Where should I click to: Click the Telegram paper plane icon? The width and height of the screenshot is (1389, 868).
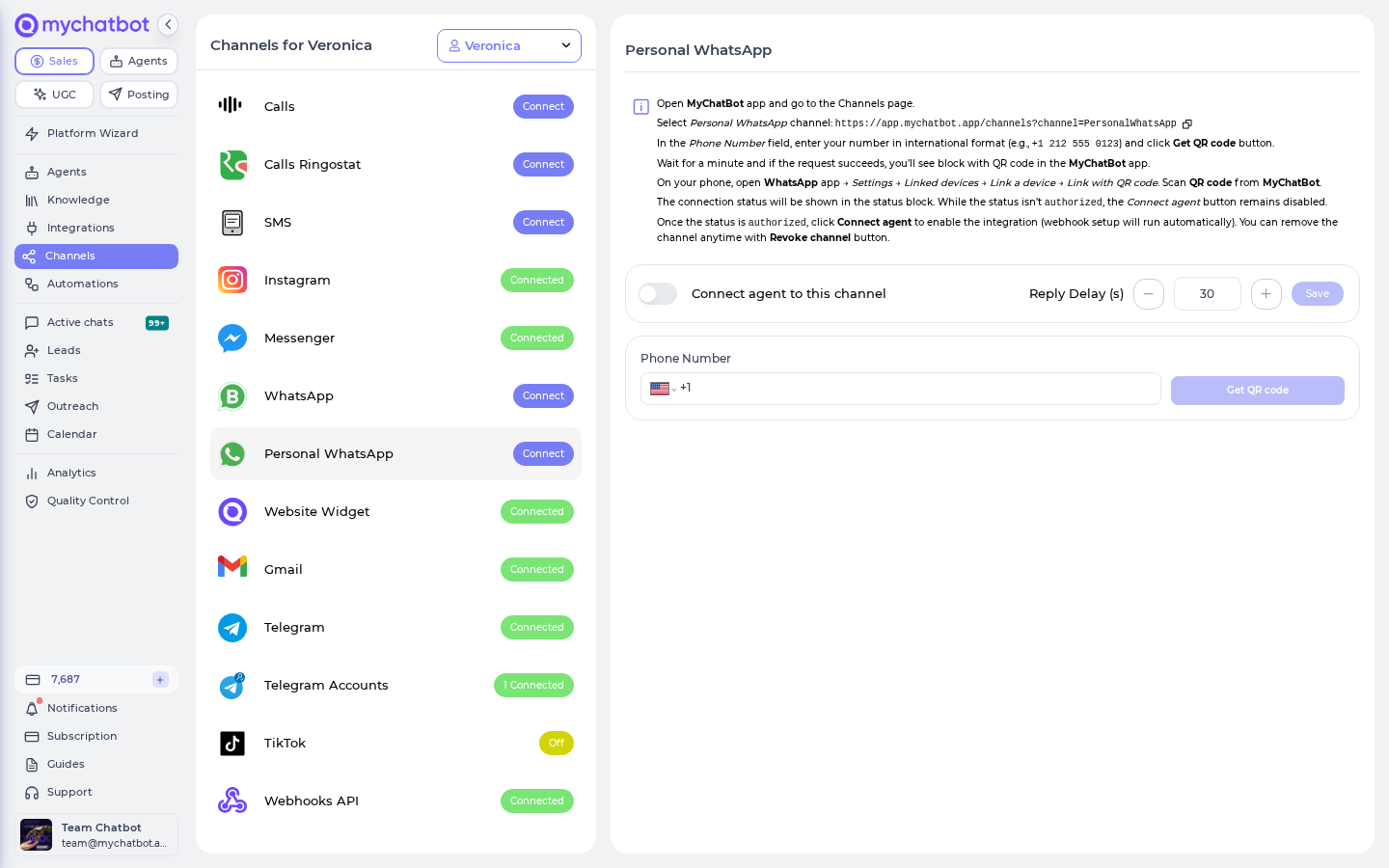(232, 628)
